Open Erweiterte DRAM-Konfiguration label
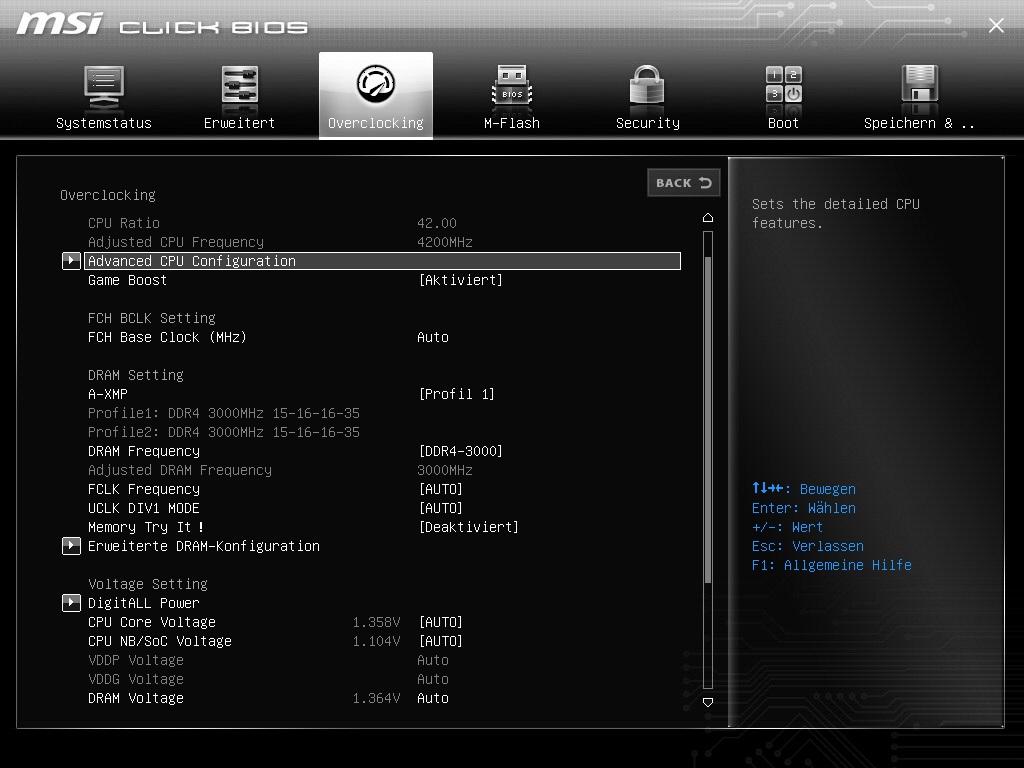Screen dimensions: 1024x768 click(x=204, y=546)
